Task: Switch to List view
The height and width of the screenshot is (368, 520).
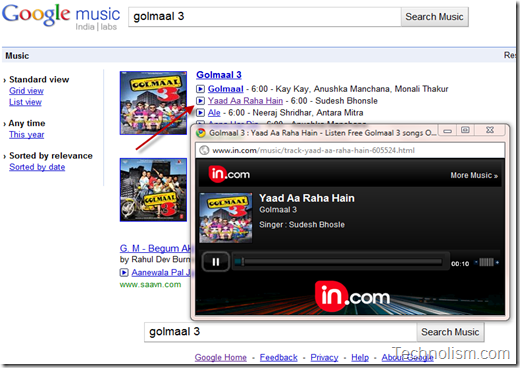Action: (25, 102)
